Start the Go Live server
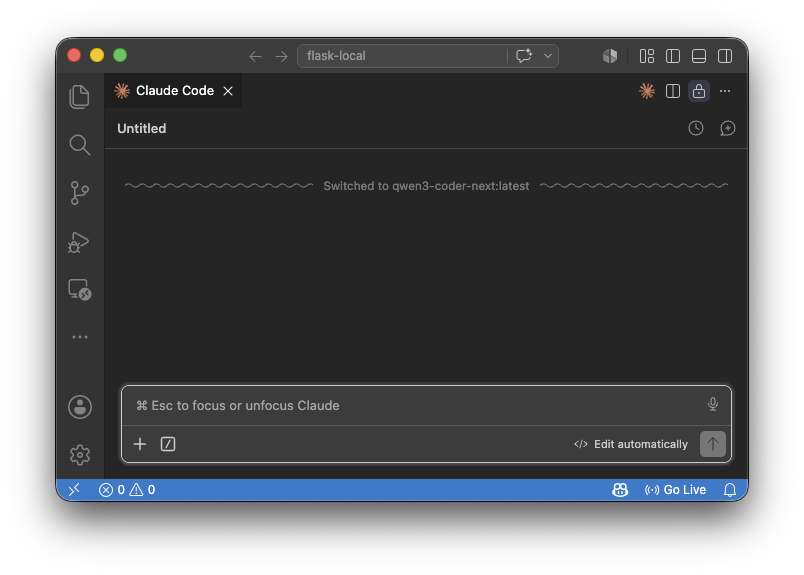Viewport: 804px width, 575px height. (675, 490)
